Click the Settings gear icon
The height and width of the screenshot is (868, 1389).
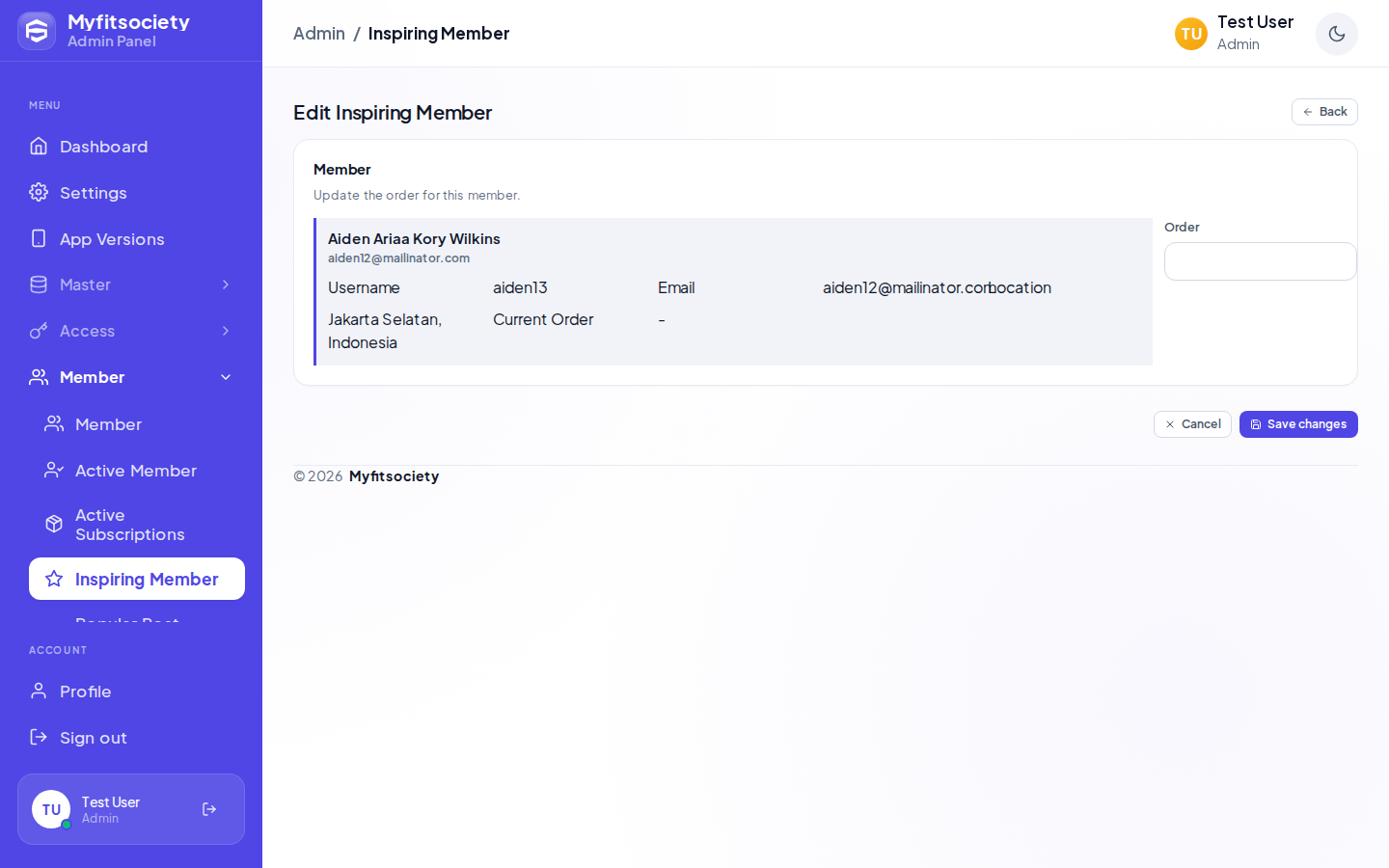point(39,192)
